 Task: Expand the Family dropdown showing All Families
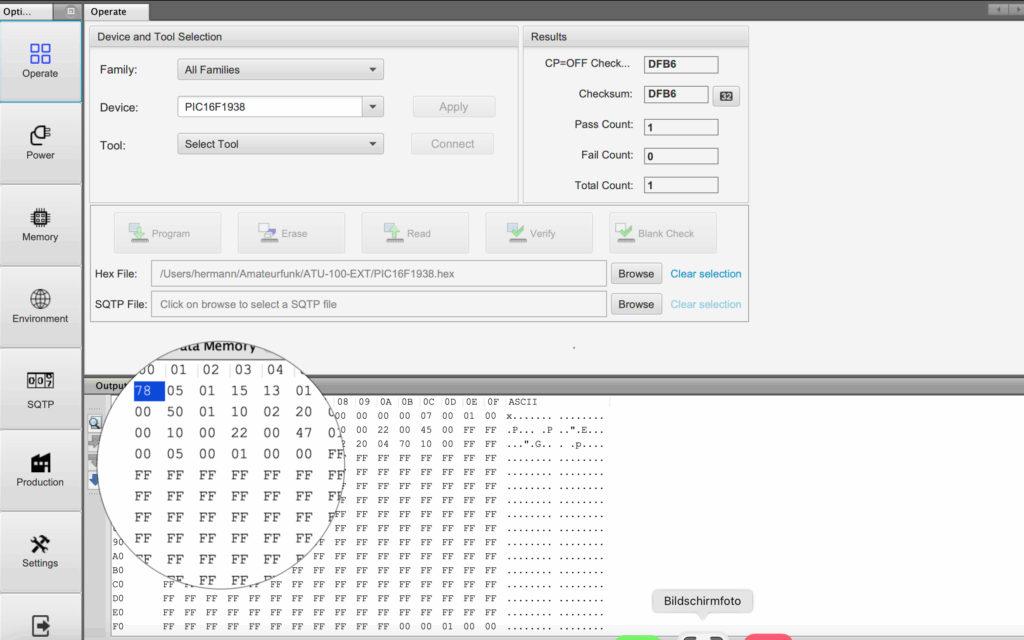pyautogui.click(x=282, y=70)
